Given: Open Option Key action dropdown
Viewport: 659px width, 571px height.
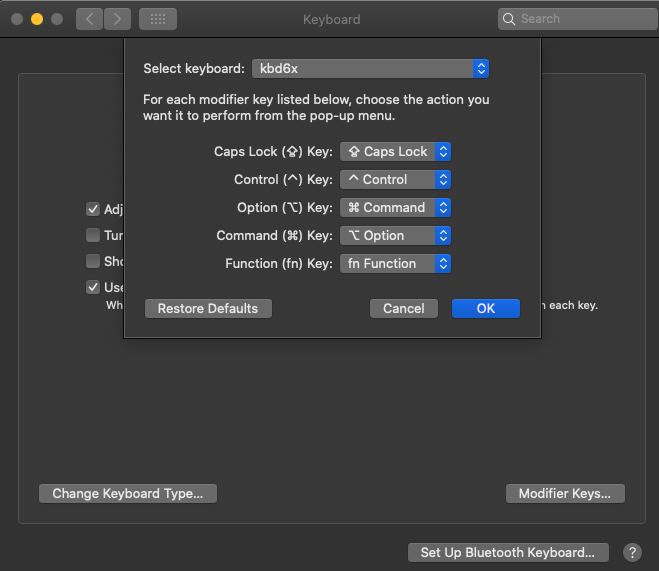Looking at the screenshot, I should click(x=395, y=208).
